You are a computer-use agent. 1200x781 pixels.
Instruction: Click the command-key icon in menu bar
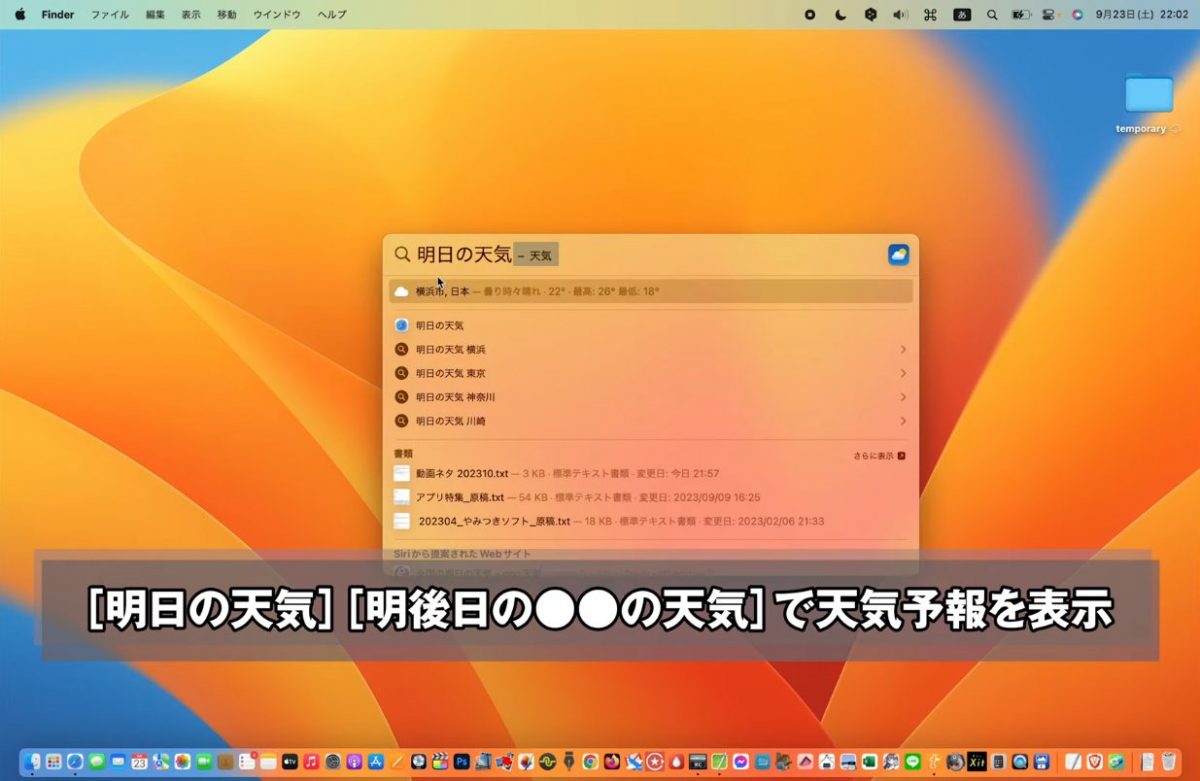pos(930,15)
